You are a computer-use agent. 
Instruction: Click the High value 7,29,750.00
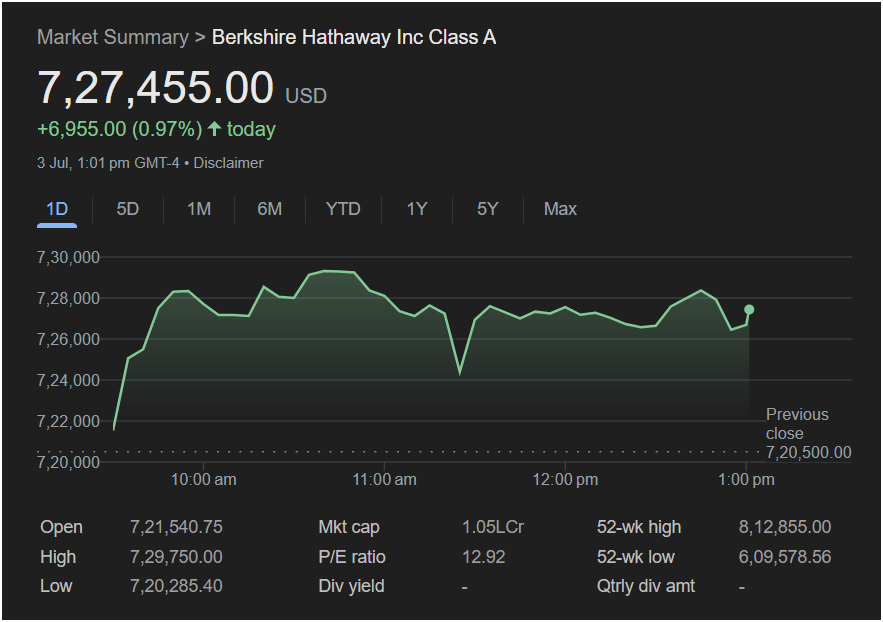pos(176,557)
